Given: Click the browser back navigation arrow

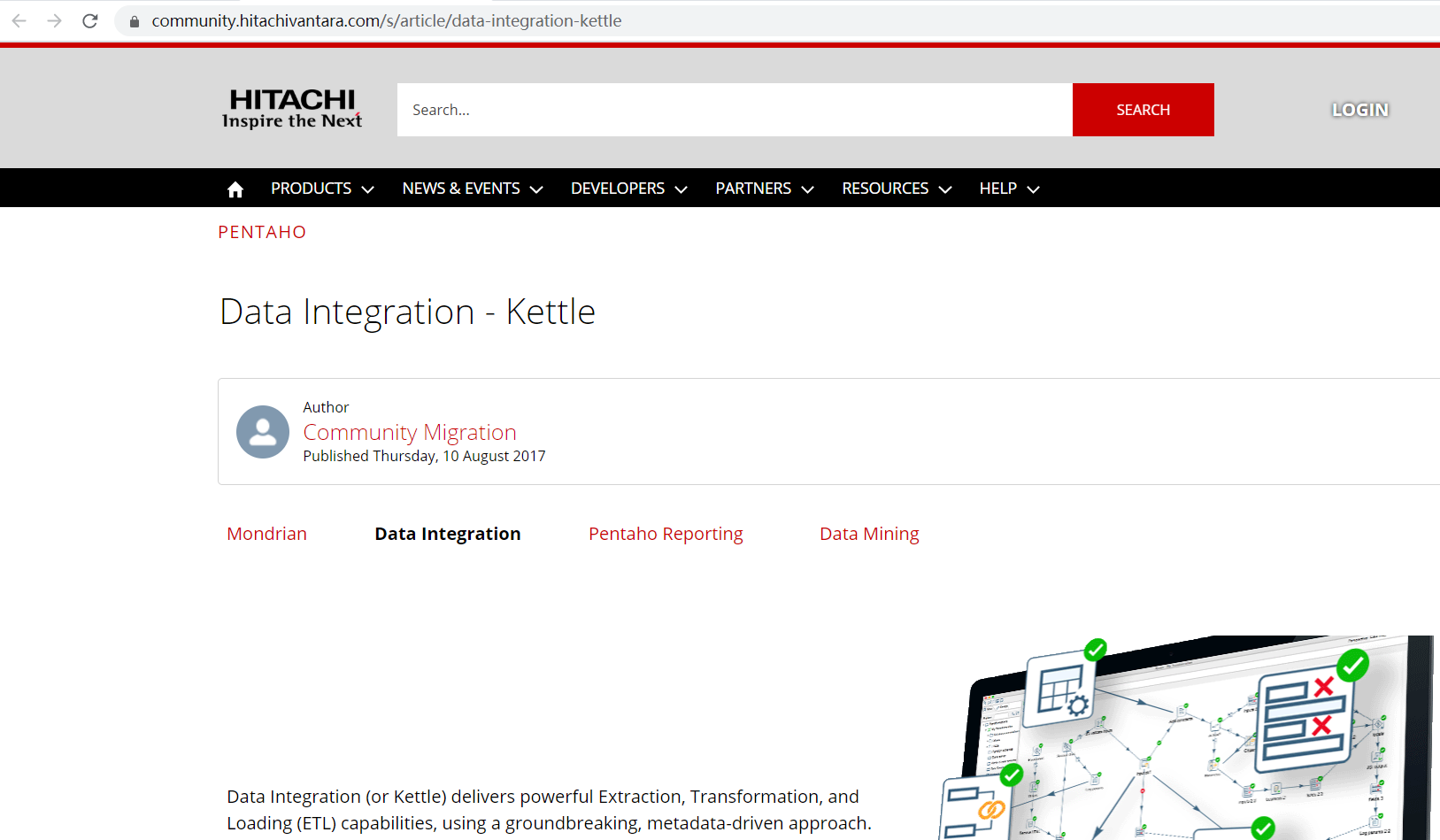Looking at the screenshot, I should click(x=19, y=20).
